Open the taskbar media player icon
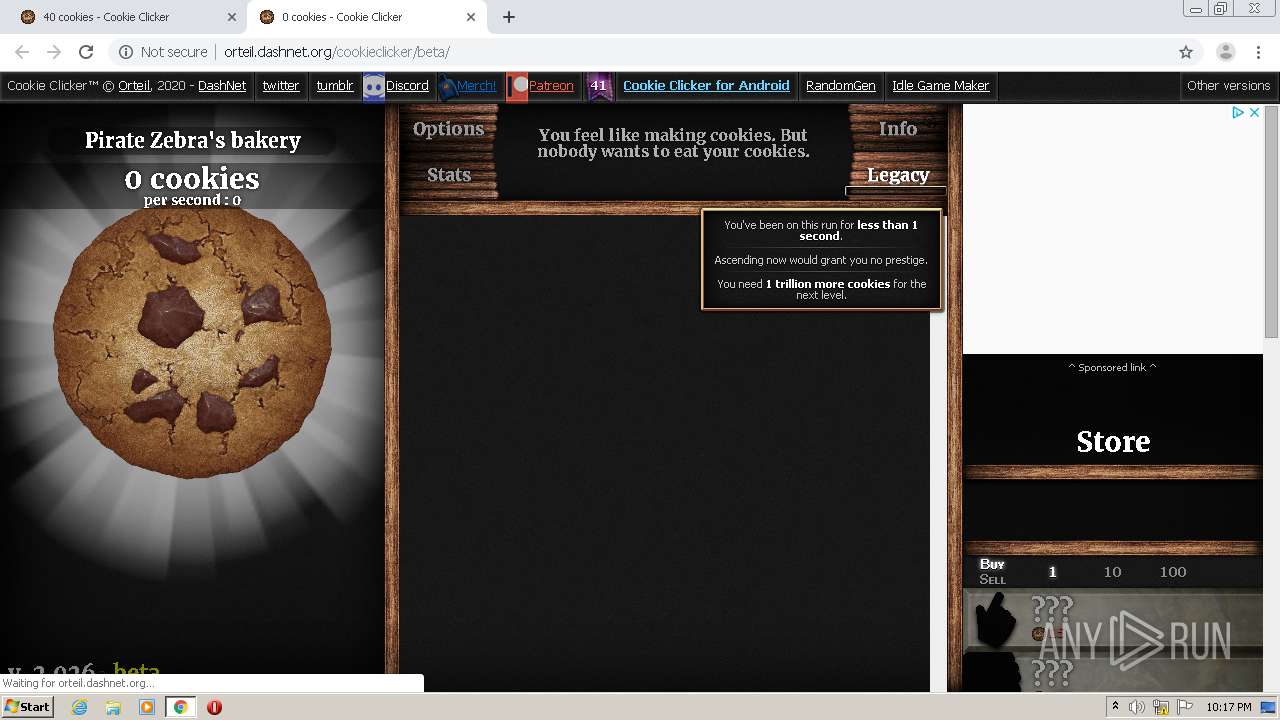 tap(147, 707)
